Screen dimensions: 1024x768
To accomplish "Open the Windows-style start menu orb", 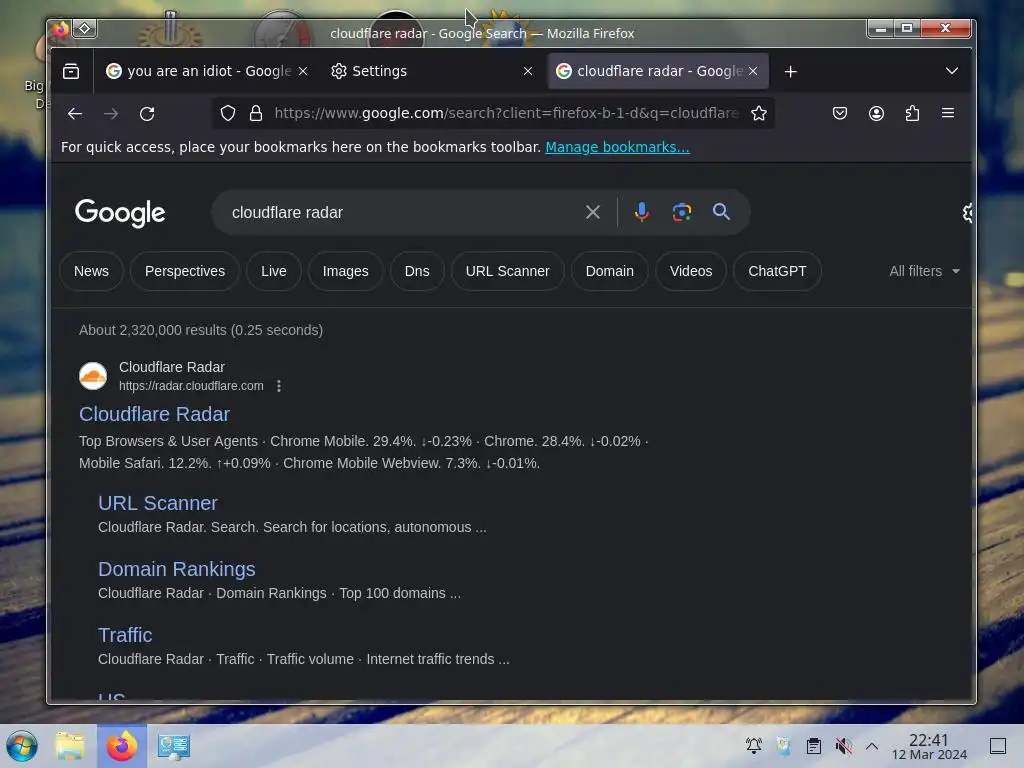I will (x=22, y=746).
